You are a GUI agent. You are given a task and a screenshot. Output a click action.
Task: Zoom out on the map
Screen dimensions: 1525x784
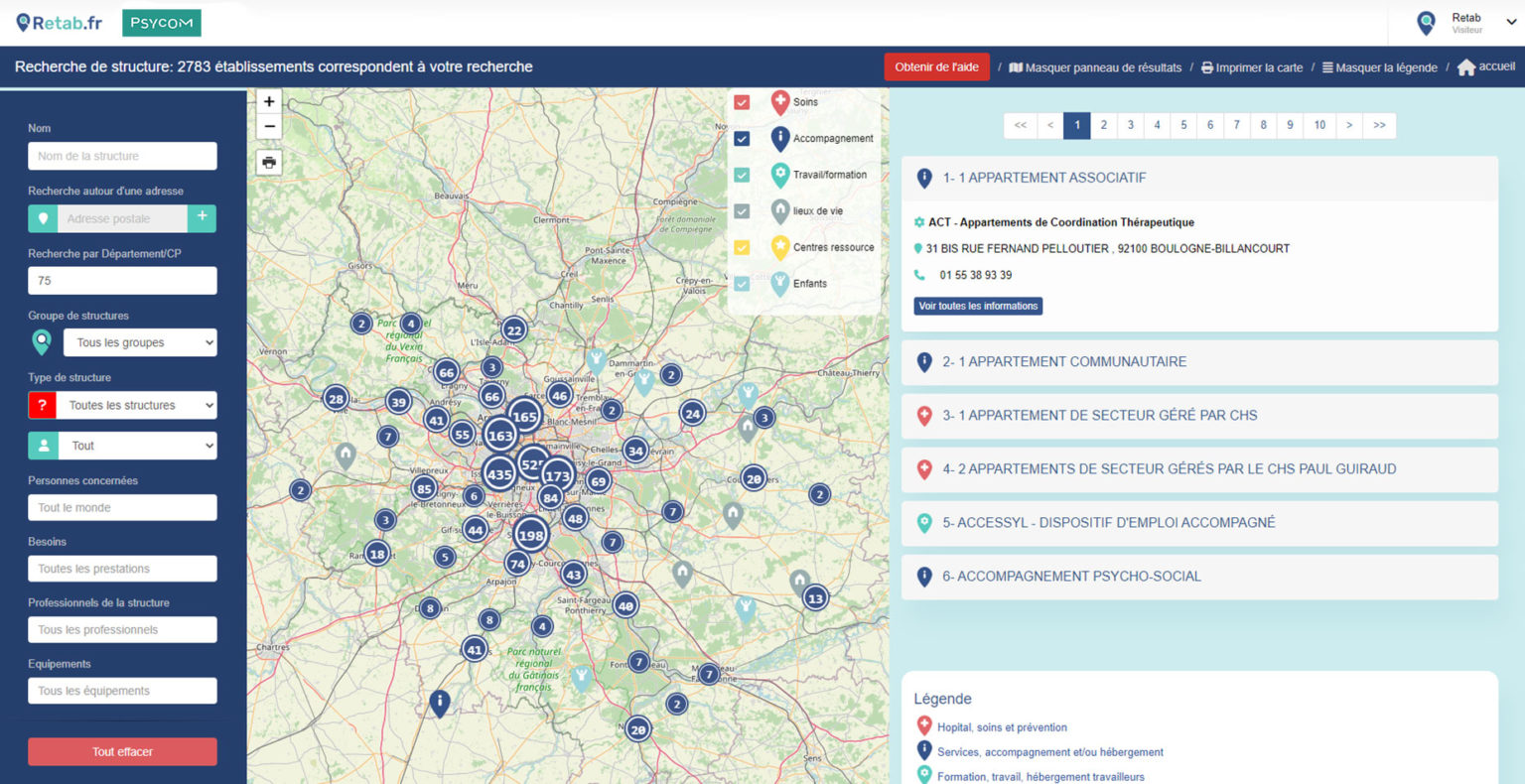coord(269,127)
